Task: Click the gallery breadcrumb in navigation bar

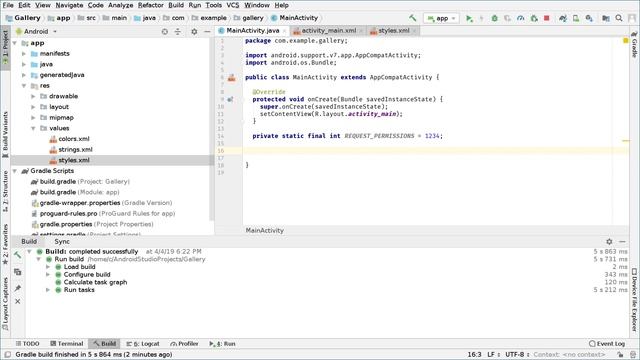Action: coord(249,18)
